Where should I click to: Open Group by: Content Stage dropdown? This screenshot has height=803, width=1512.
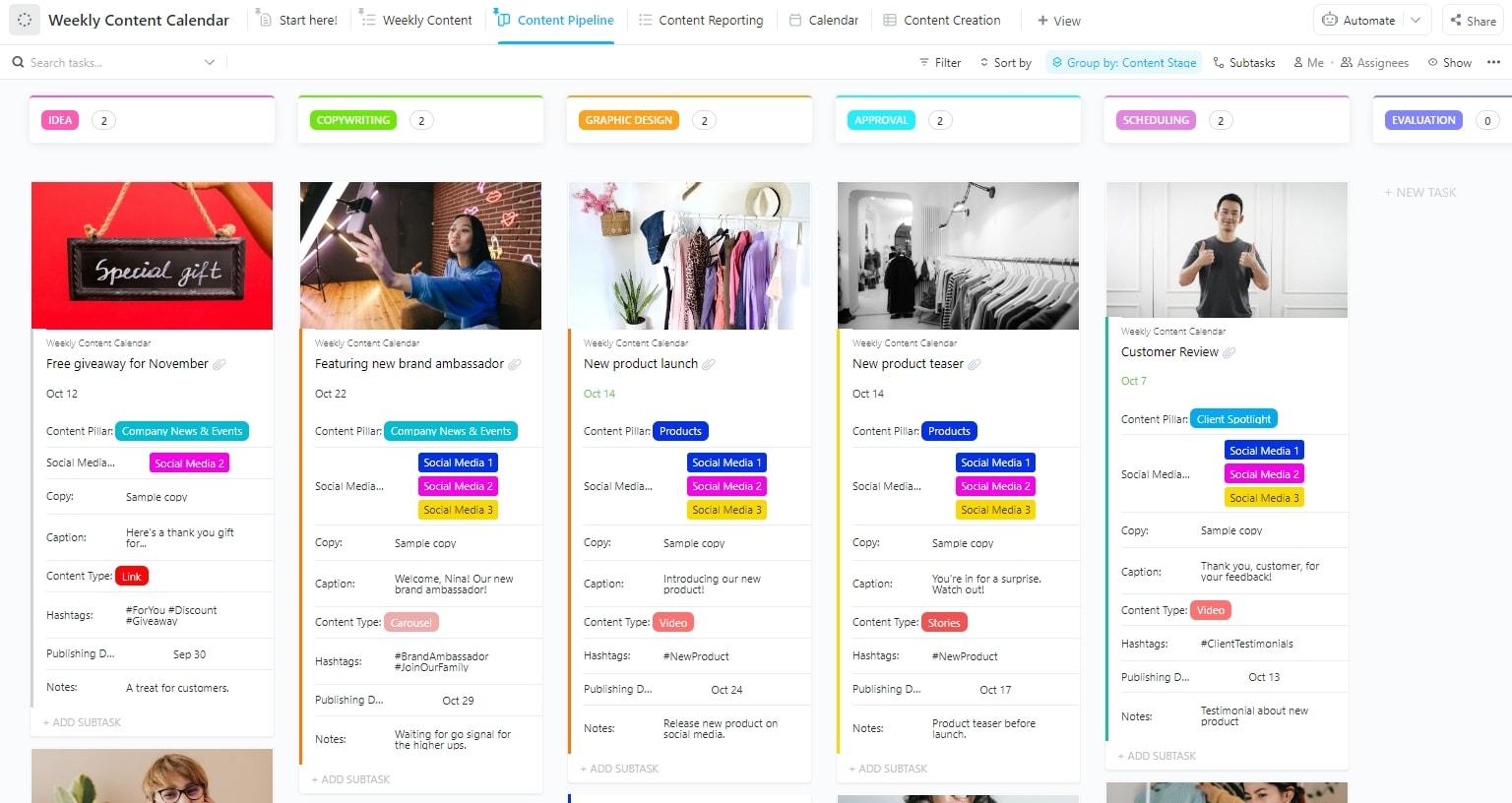[1124, 62]
